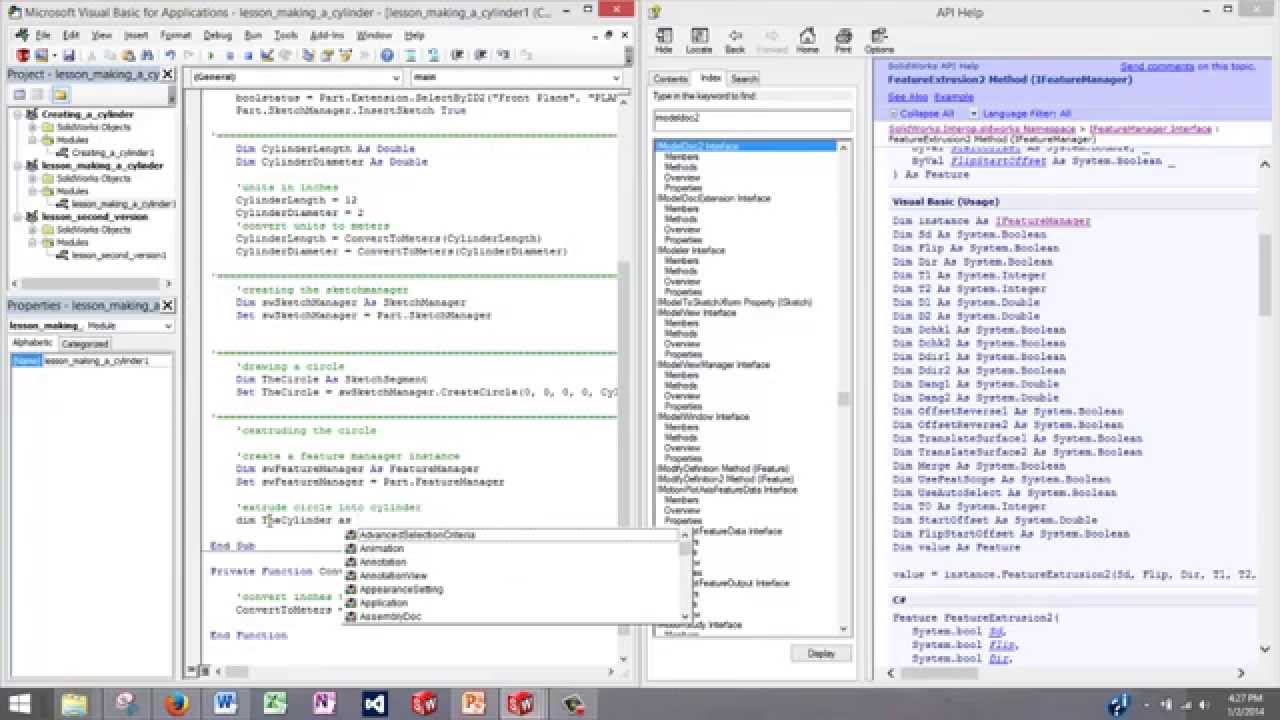
Task: Open the Add-Ins menu
Action: pyautogui.click(x=327, y=35)
